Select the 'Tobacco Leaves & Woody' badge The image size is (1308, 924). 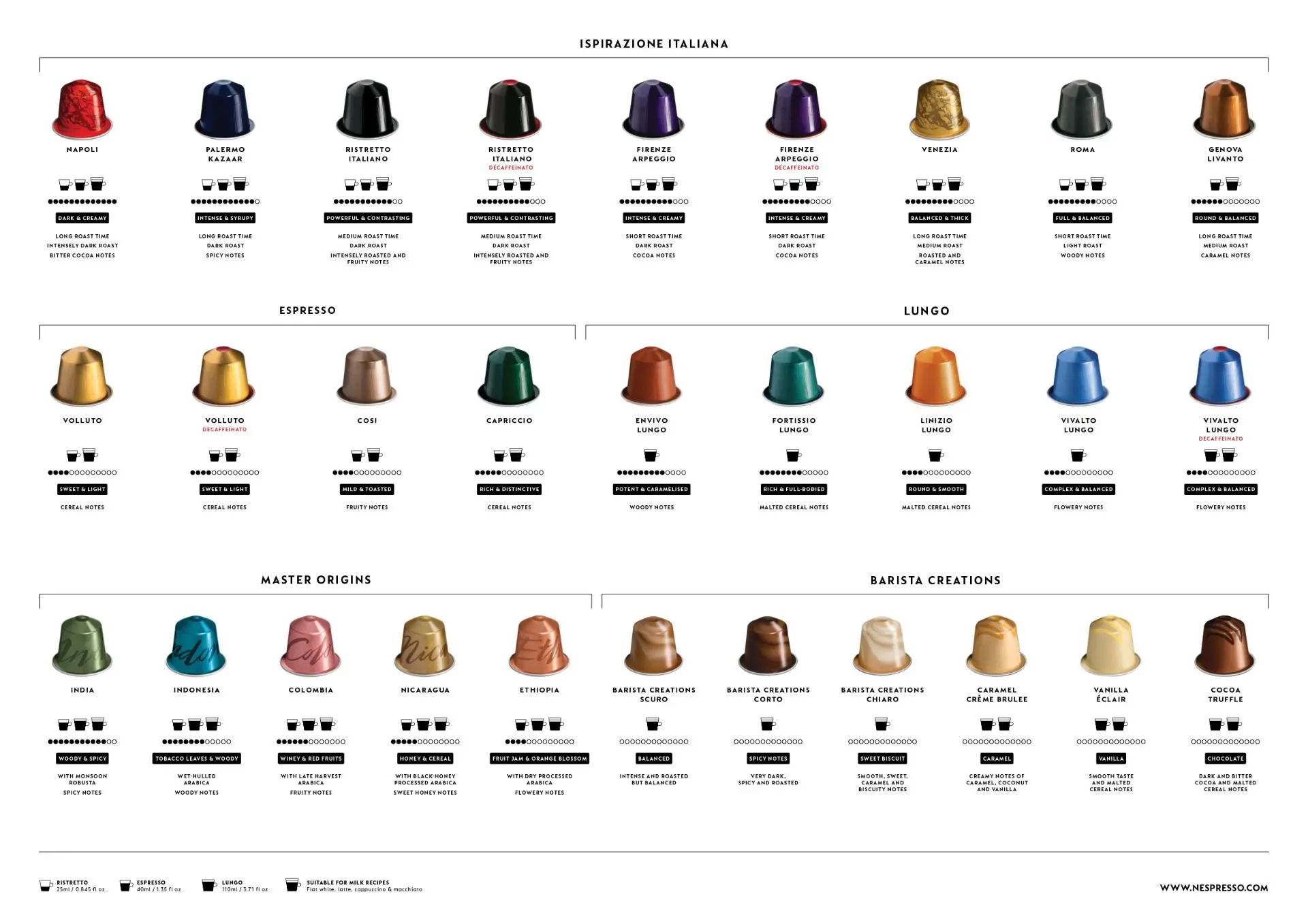tap(196, 759)
